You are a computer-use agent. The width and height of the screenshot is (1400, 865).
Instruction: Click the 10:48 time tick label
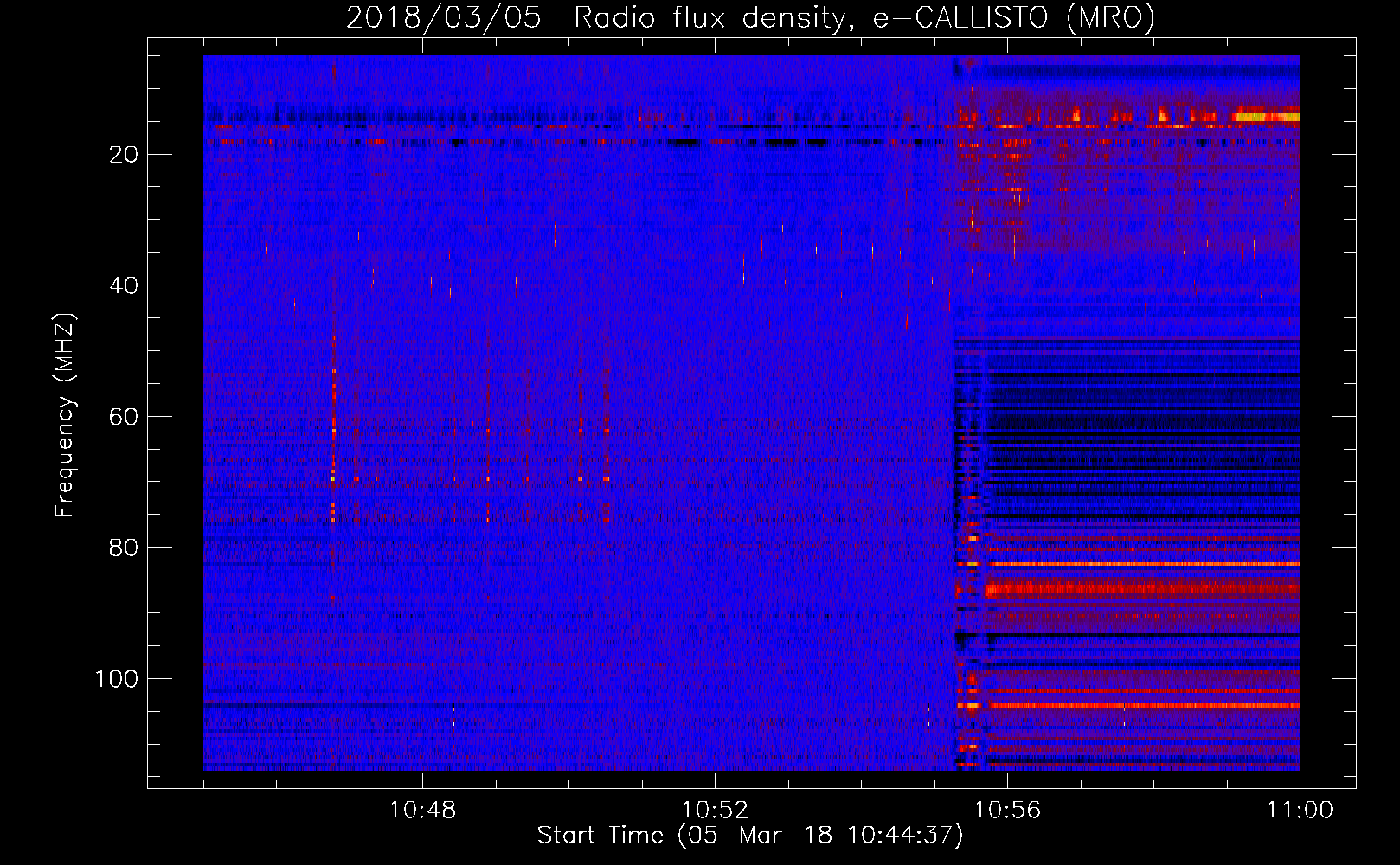pyautogui.click(x=422, y=811)
